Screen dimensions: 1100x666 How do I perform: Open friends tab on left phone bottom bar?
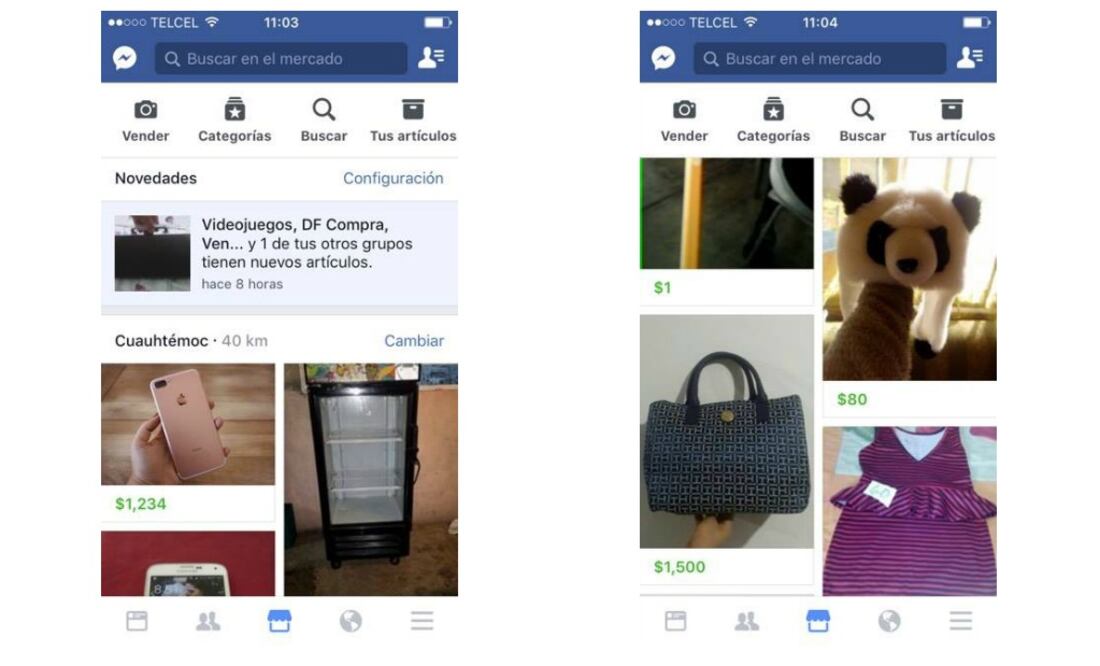click(208, 620)
